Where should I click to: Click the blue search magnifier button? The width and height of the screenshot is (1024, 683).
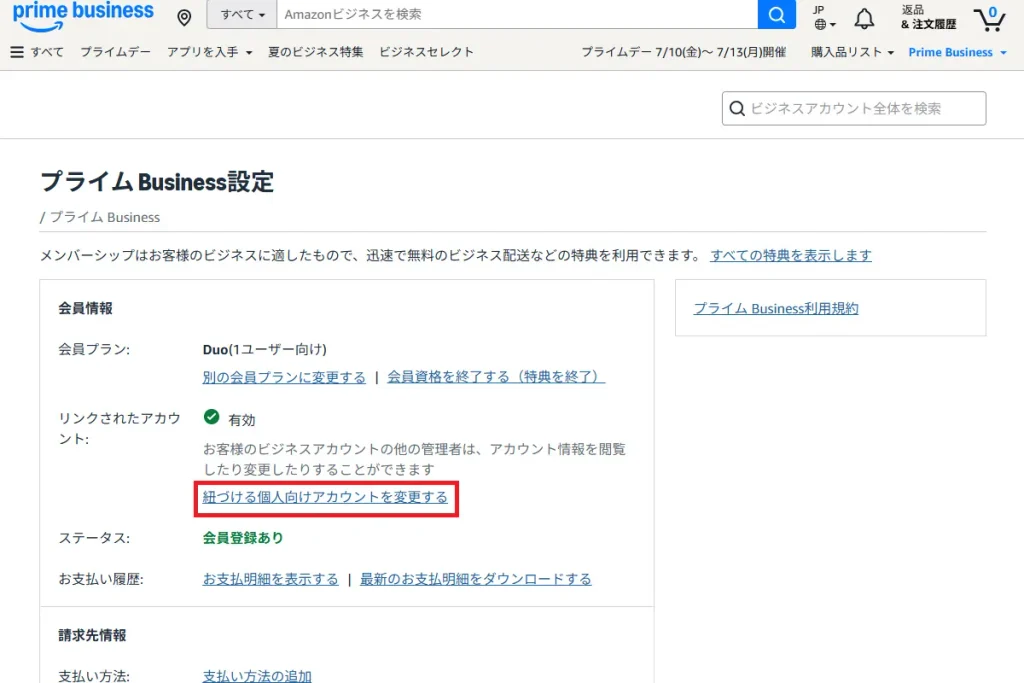(776, 14)
